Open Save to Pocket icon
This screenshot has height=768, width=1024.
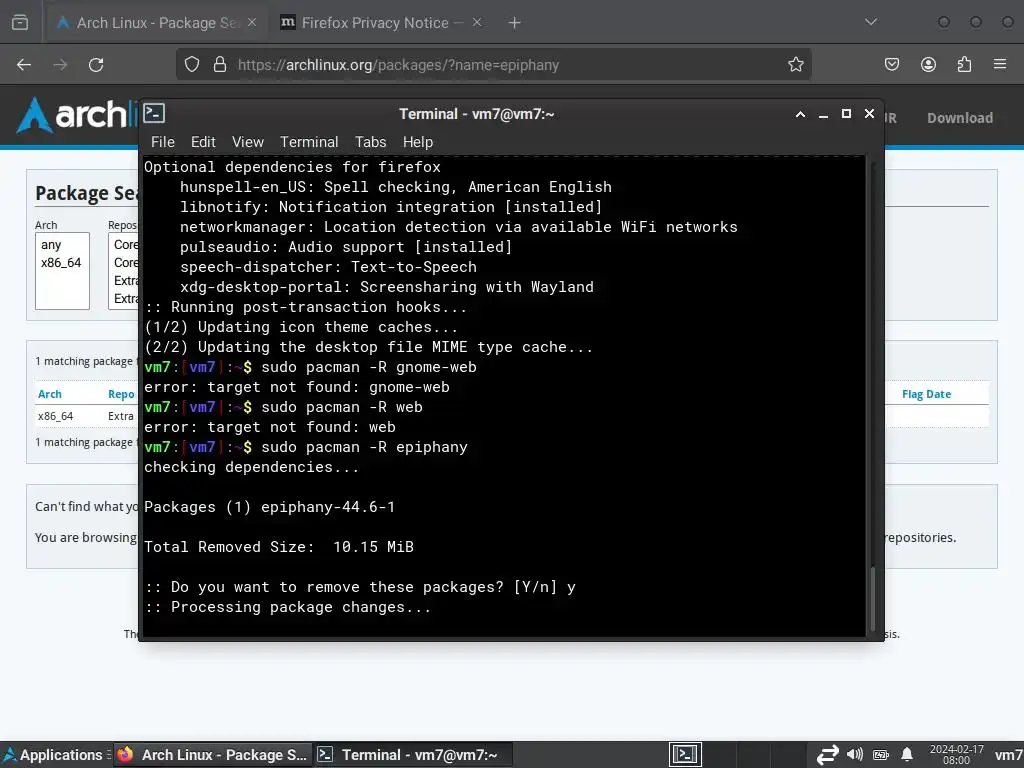pos(891,65)
